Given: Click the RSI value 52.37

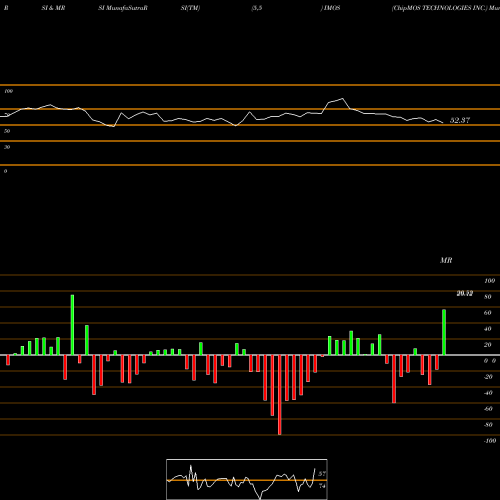Looking at the screenshot, I should click(x=460, y=120).
